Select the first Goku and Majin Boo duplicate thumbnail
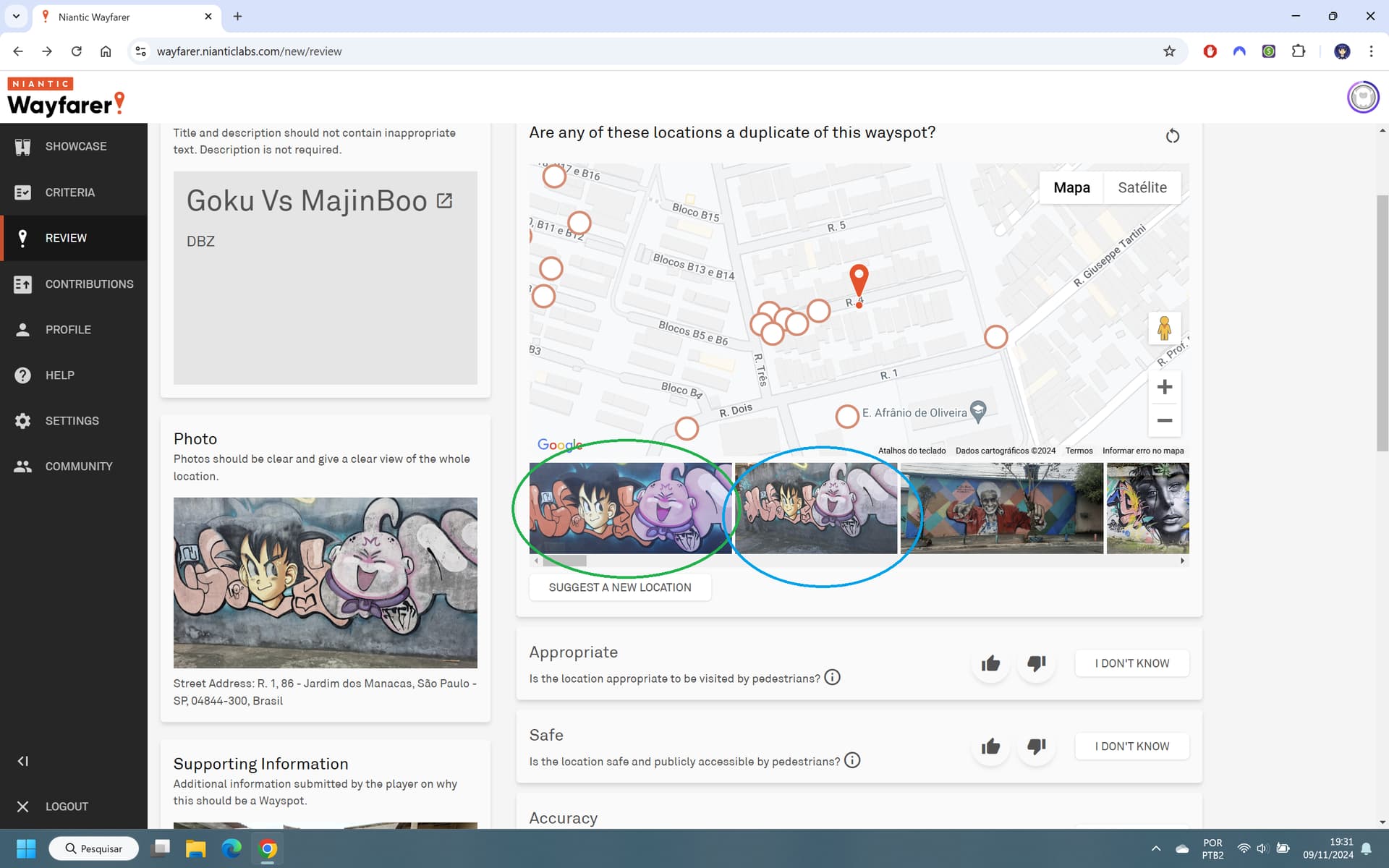The image size is (1389, 868). pyautogui.click(x=630, y=508)
